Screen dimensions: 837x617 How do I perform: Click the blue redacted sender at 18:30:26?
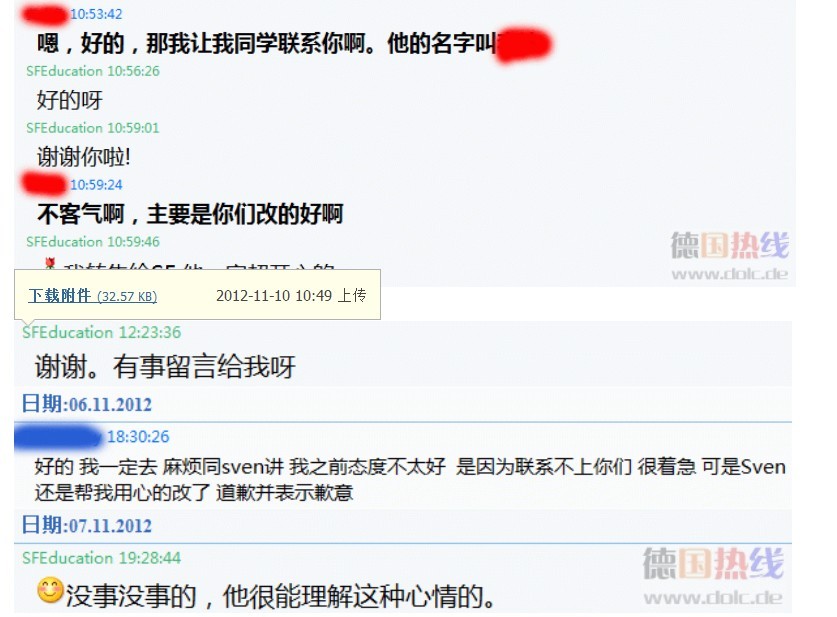58,436
